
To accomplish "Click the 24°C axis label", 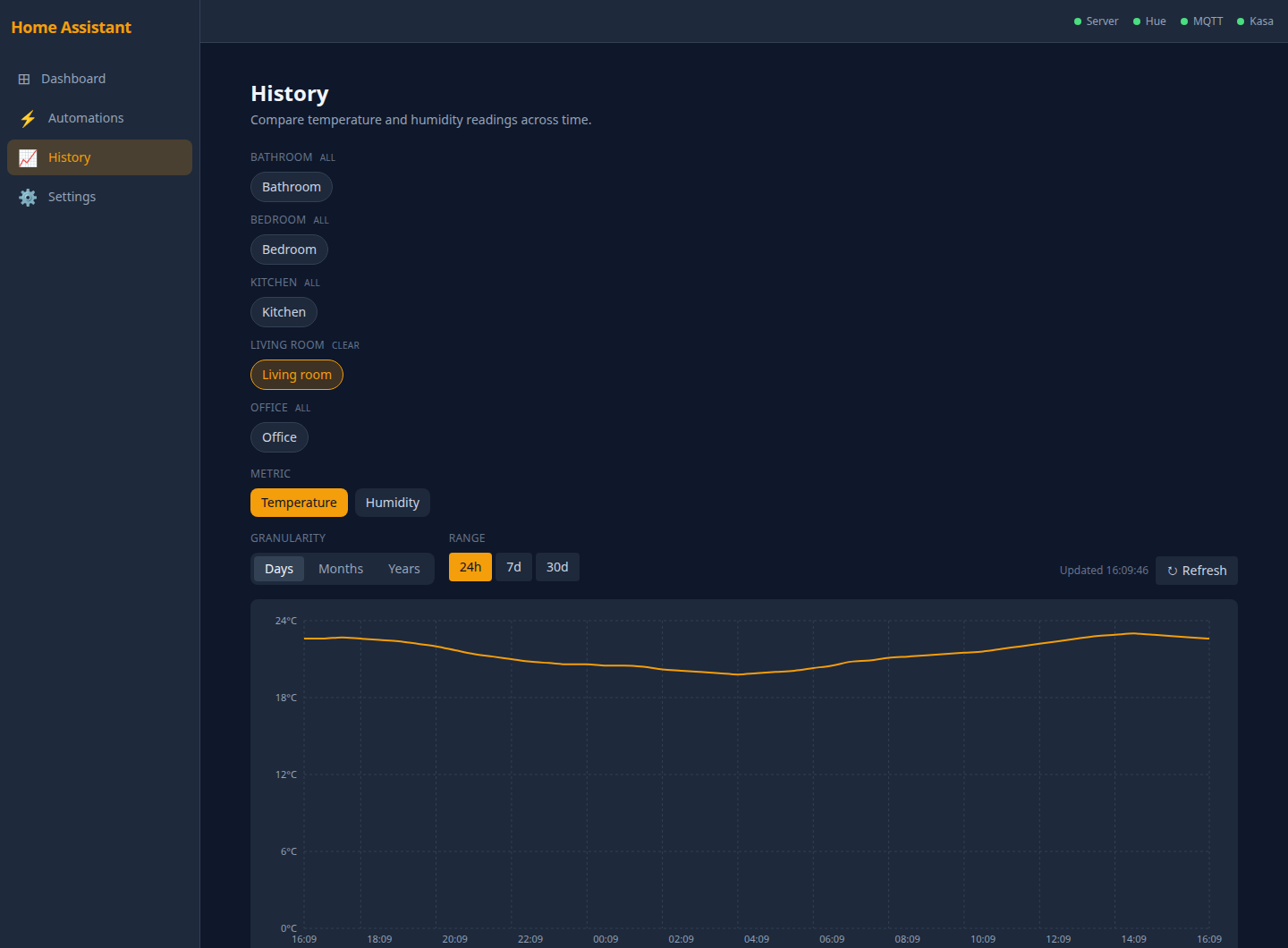I will 286,621.
